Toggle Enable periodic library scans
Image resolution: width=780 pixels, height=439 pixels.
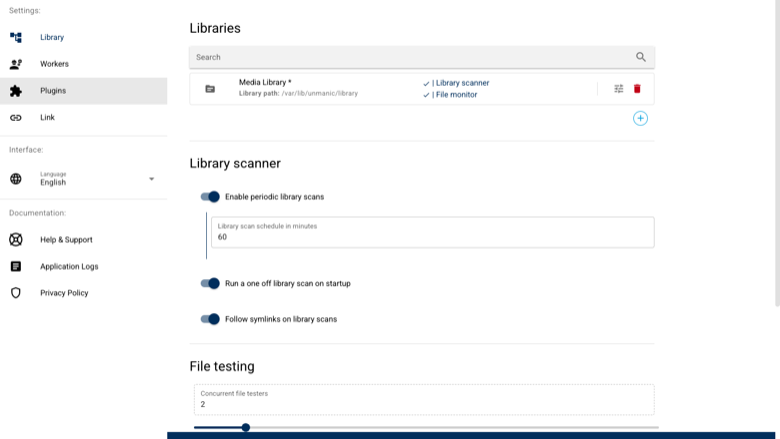tap(210, 197)
